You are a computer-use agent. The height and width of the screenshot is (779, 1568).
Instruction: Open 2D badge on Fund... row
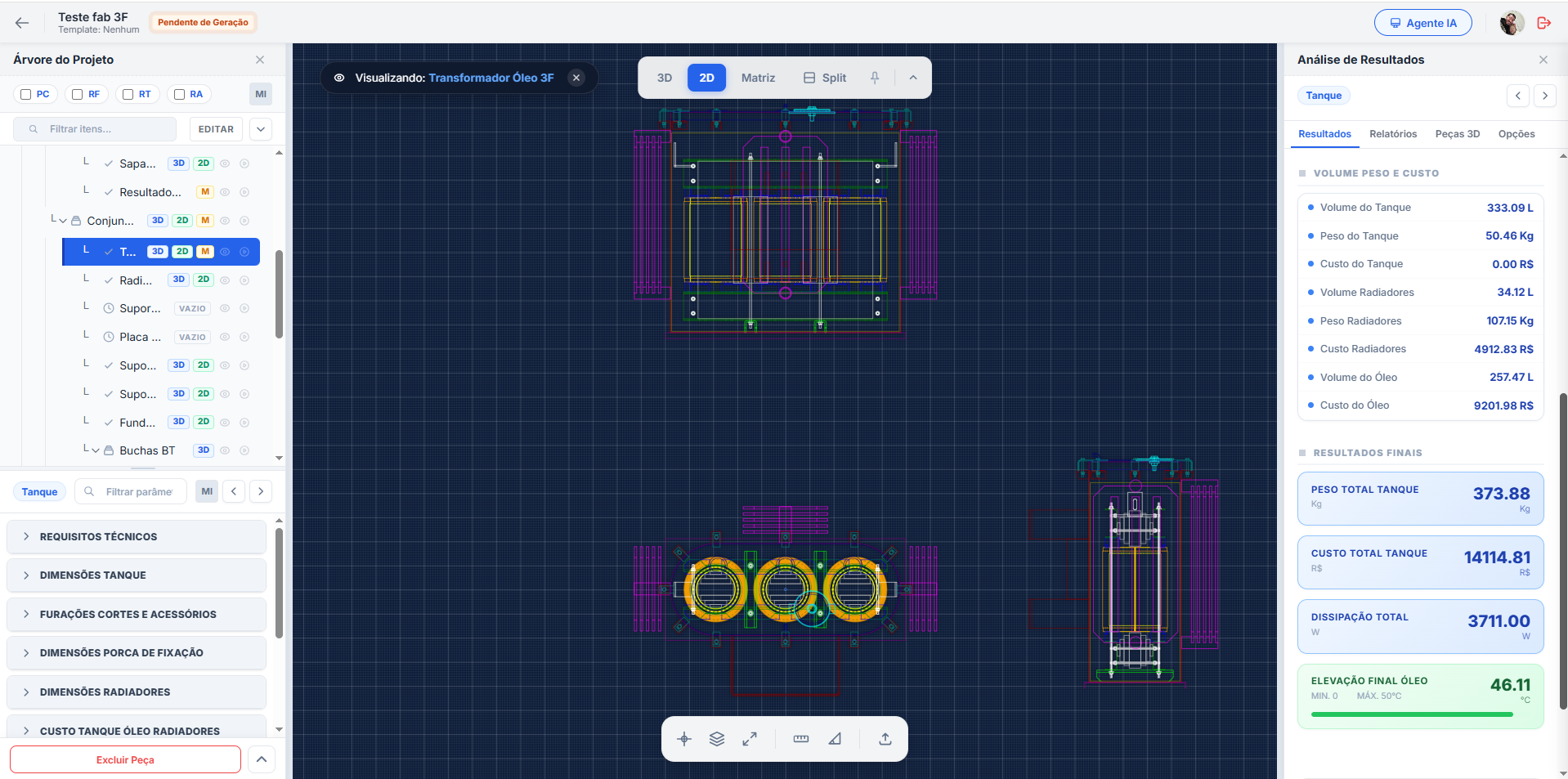[x=204, y=422]
